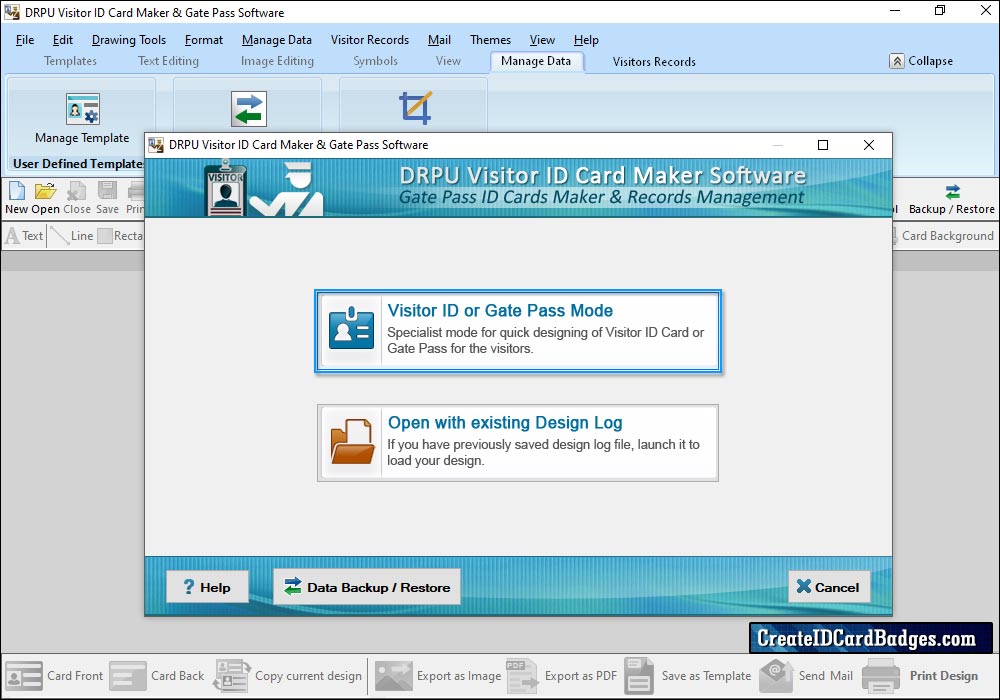
Task: Click the Open folder toolbar icon
Action: pos(45,191)
